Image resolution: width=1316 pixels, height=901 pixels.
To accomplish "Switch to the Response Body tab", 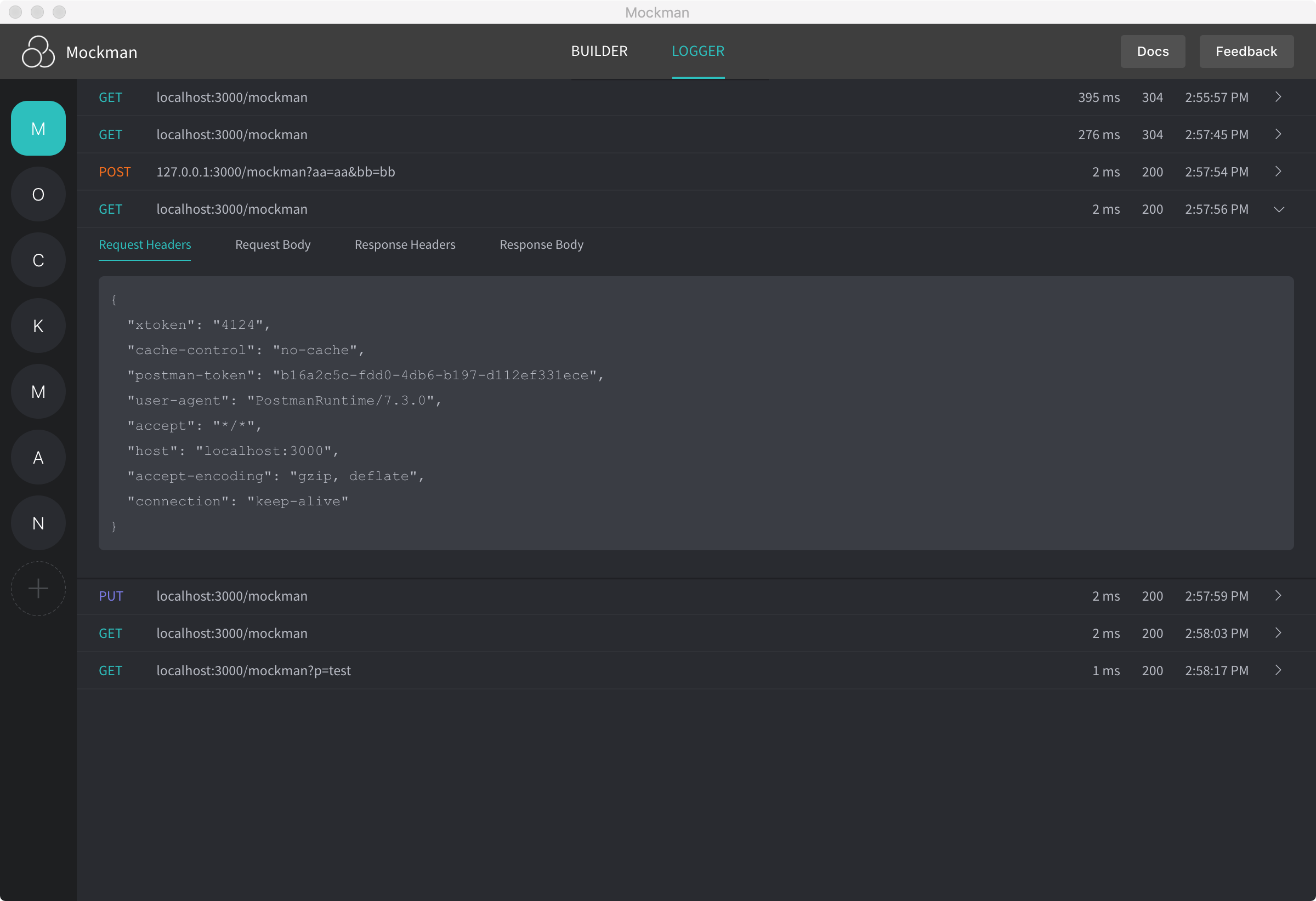I will [541, 244].
